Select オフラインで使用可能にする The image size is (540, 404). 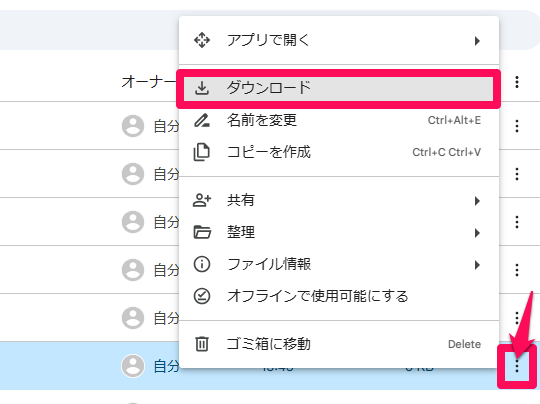[x=339, y=296]
